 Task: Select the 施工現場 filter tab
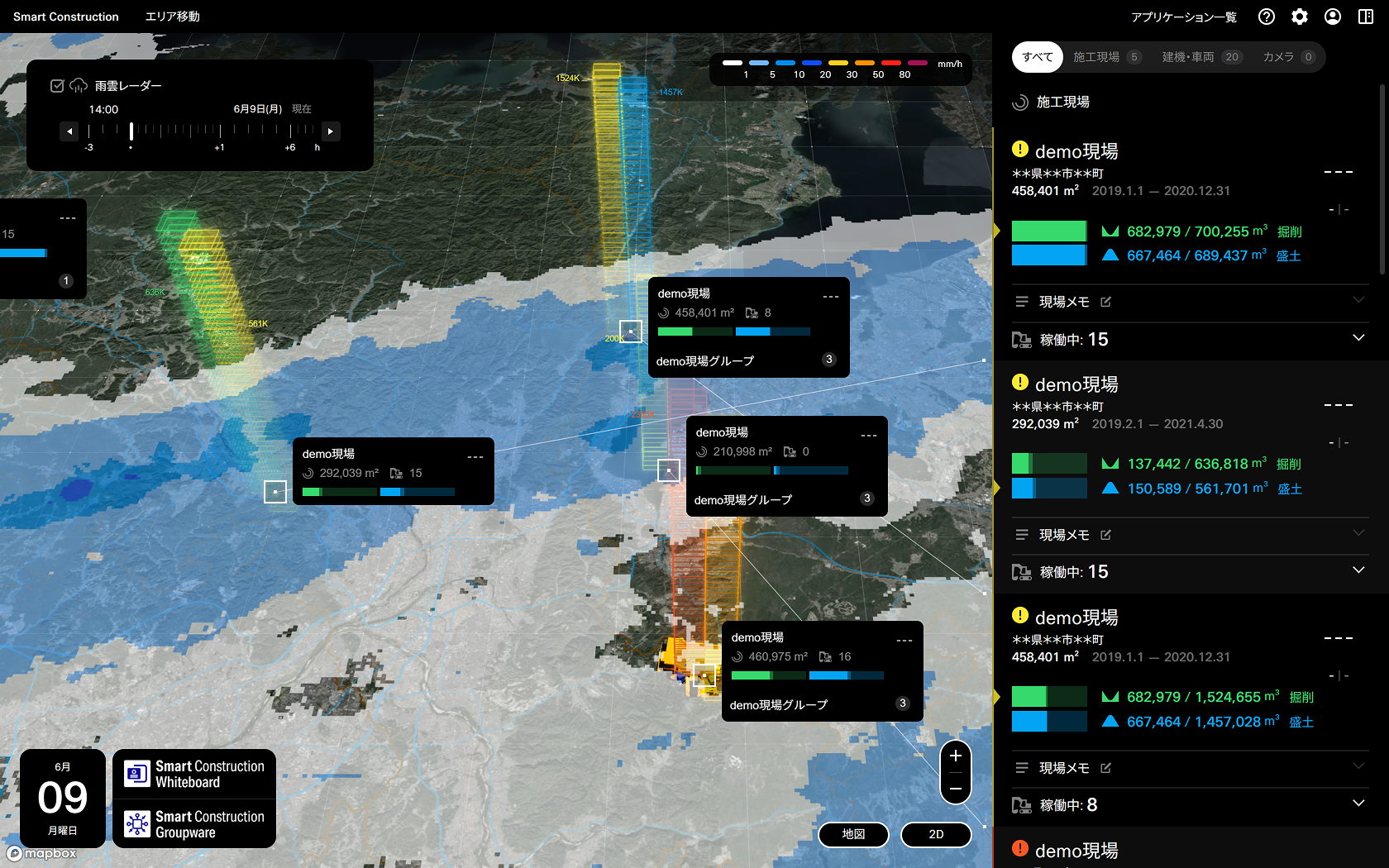[1107, 57]
